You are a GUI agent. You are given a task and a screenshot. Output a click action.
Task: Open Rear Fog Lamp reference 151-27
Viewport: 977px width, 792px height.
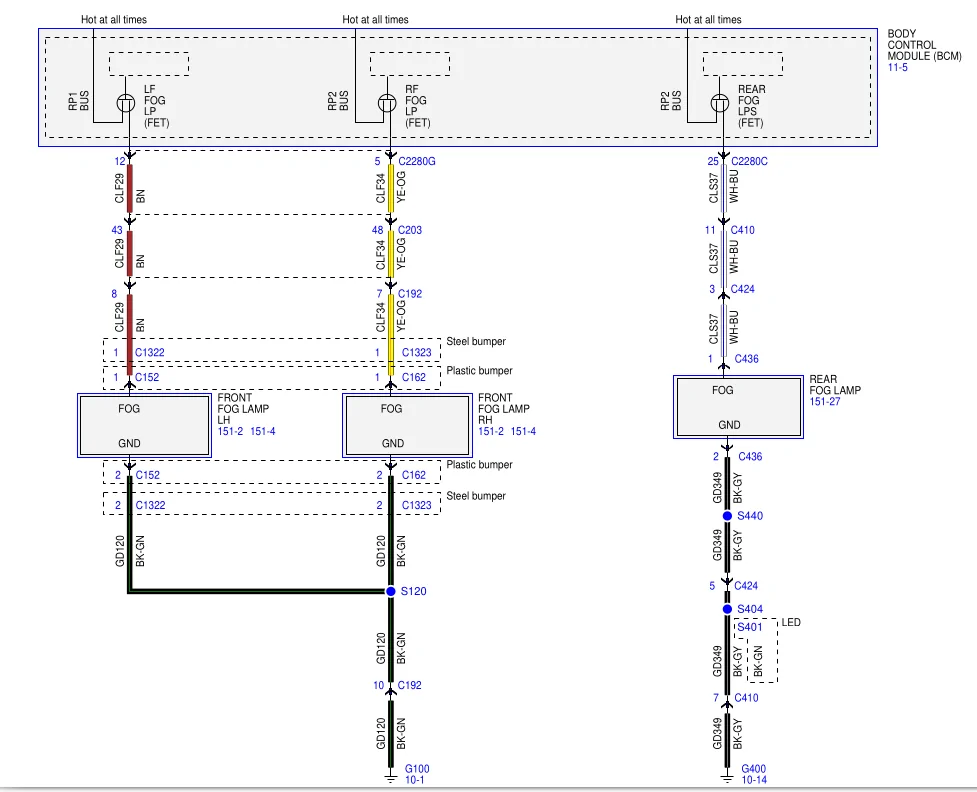(825, 402)
